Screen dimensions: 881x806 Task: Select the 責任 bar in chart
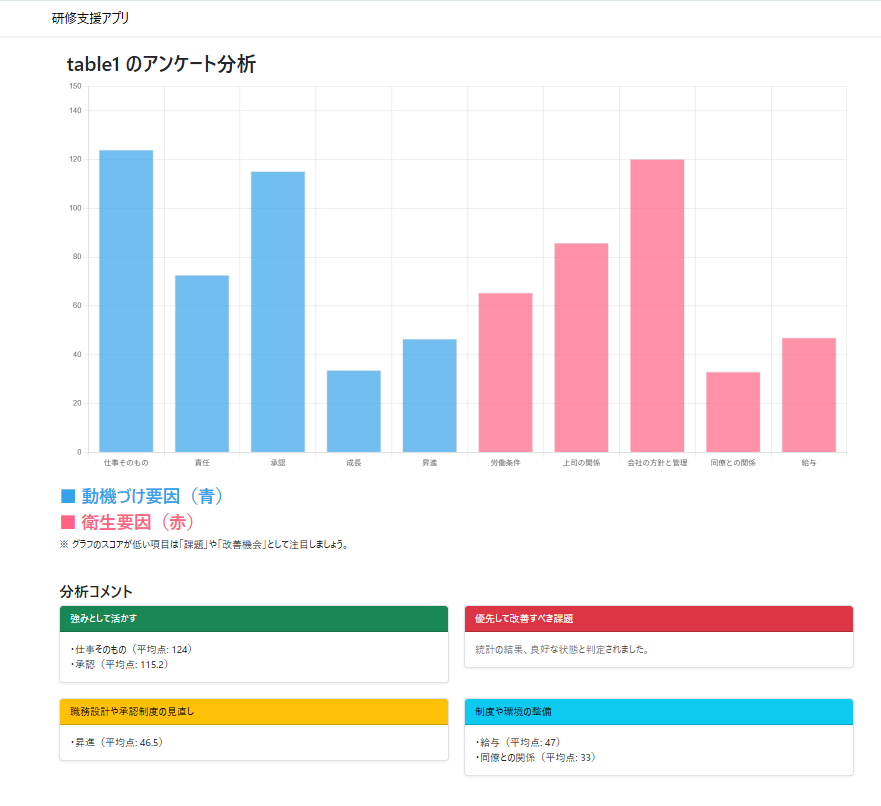[x=202, y=363]
